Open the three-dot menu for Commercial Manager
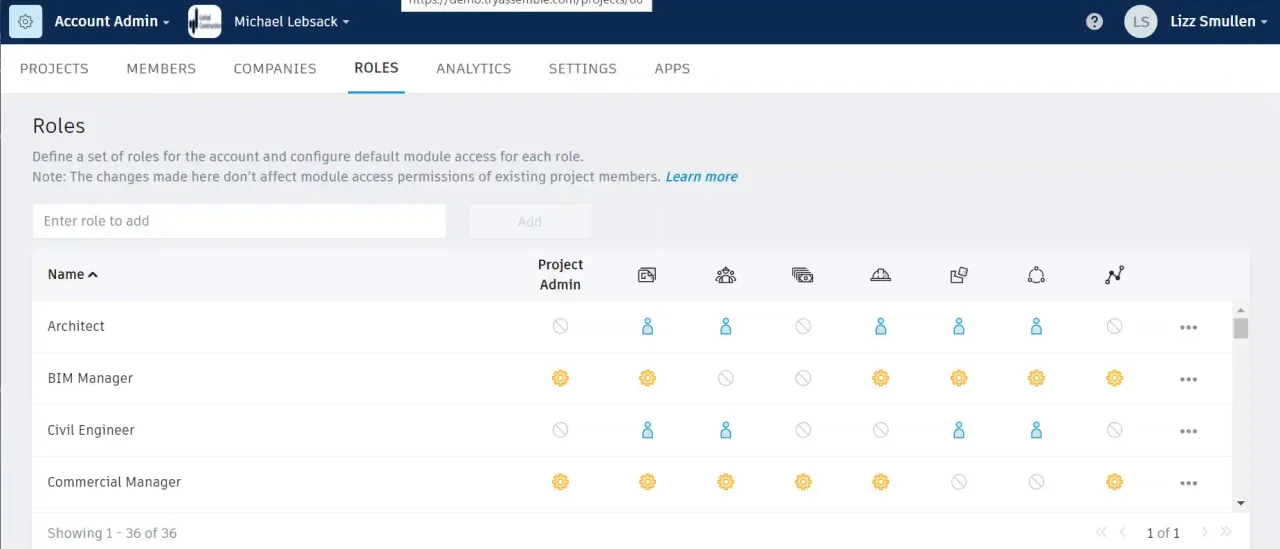Image resolution: width=1280 pixels, height=549 pixels. point(1188,483)
